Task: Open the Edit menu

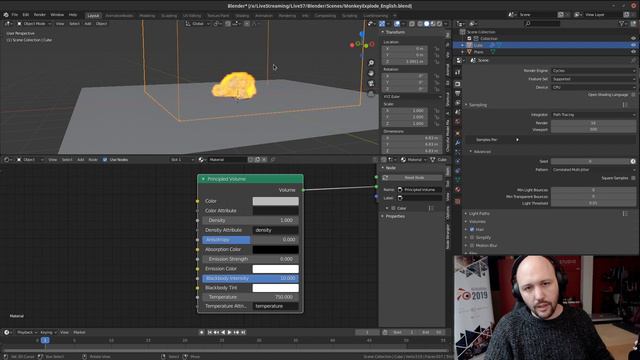Action: (26, 15)
